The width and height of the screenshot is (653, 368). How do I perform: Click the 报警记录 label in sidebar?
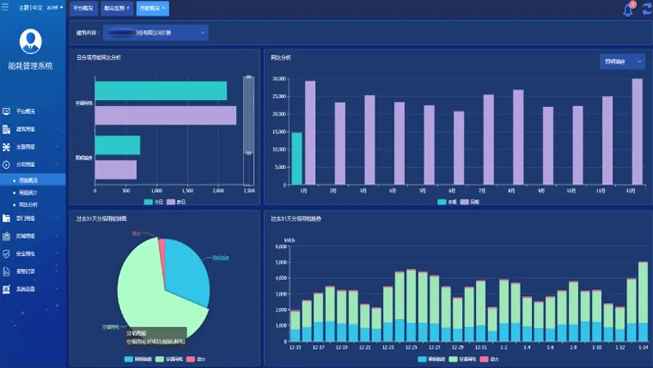(x=25, y=271)
